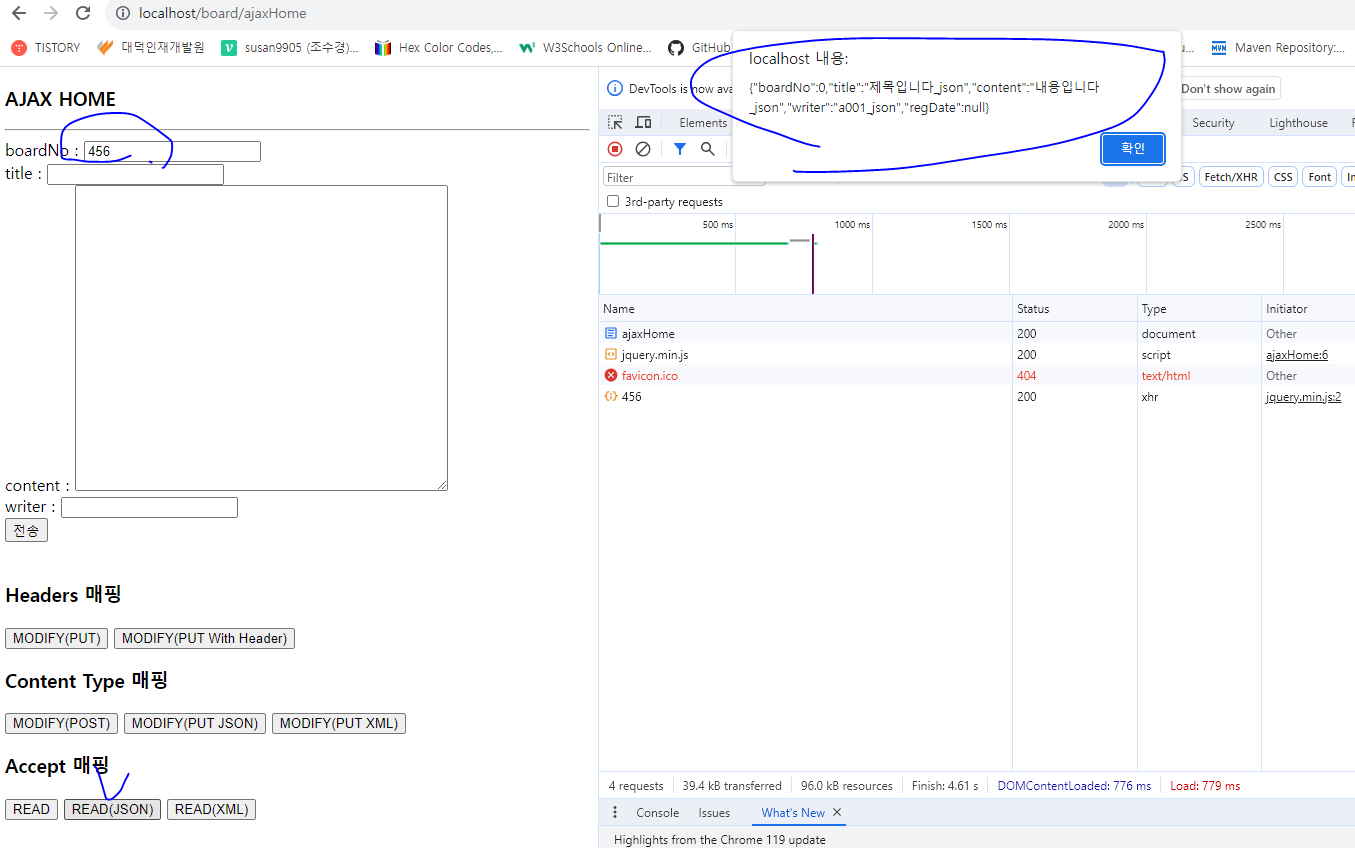The image size is (1355, 848).
Task: Open the Issues drawer tab
Action: click(x=714, y=813)
